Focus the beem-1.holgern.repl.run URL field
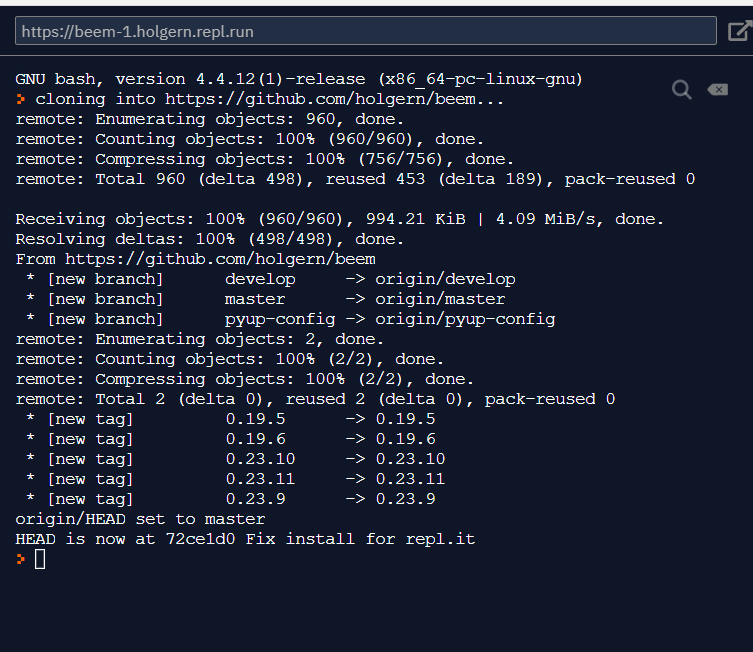 click(x=365, y=31)
